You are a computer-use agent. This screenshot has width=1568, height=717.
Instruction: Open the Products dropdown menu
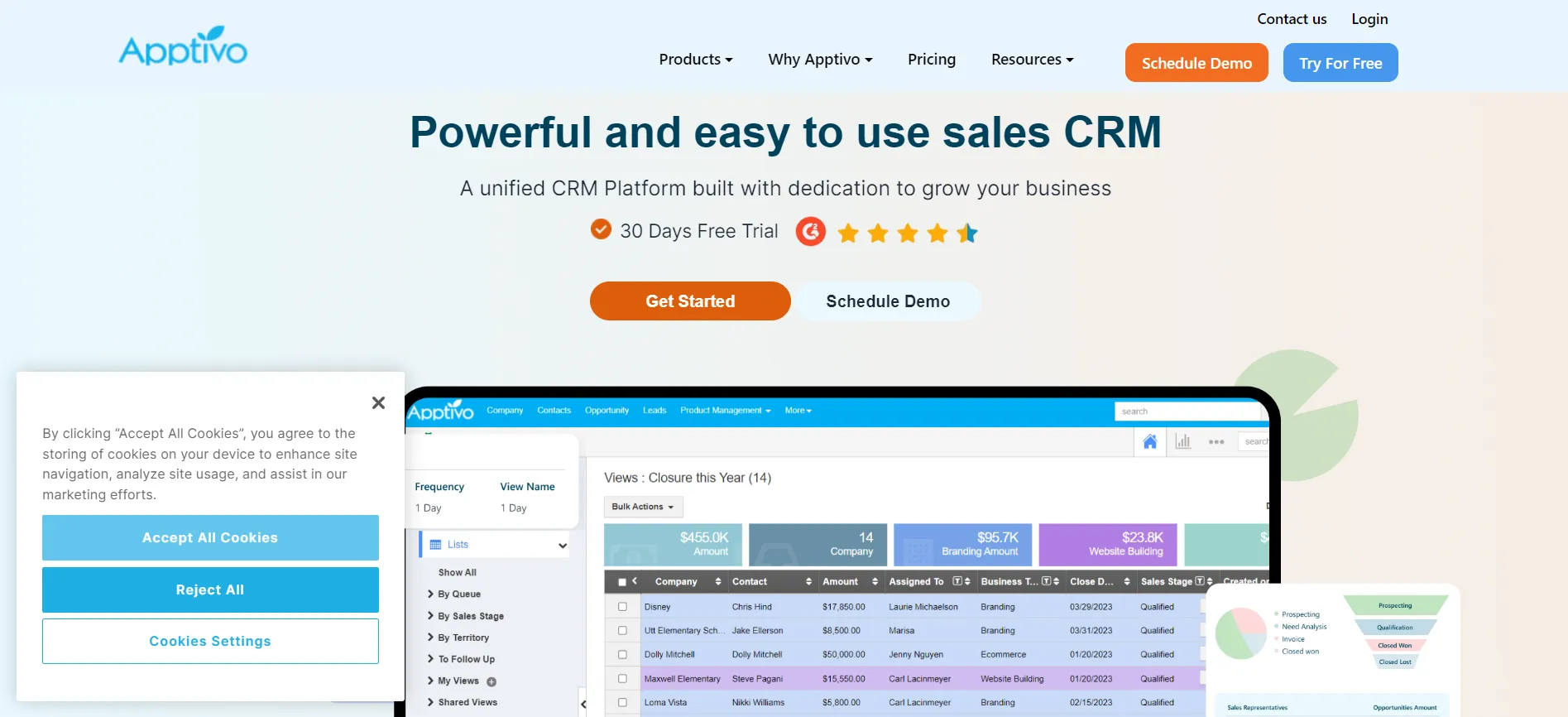click(x=696, y=60)
